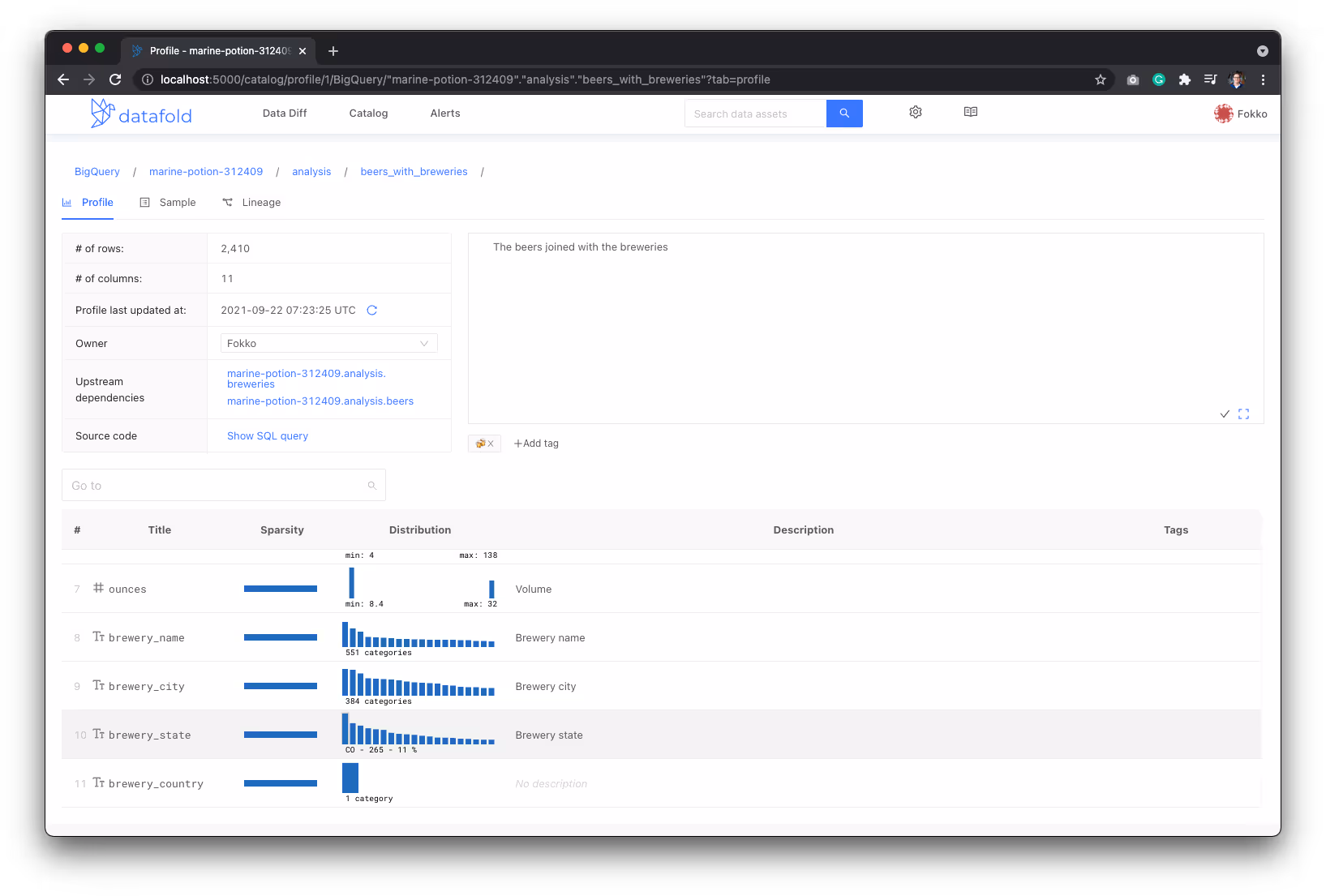Open the Data Diff menu
1326x896 pixels.
285,114
